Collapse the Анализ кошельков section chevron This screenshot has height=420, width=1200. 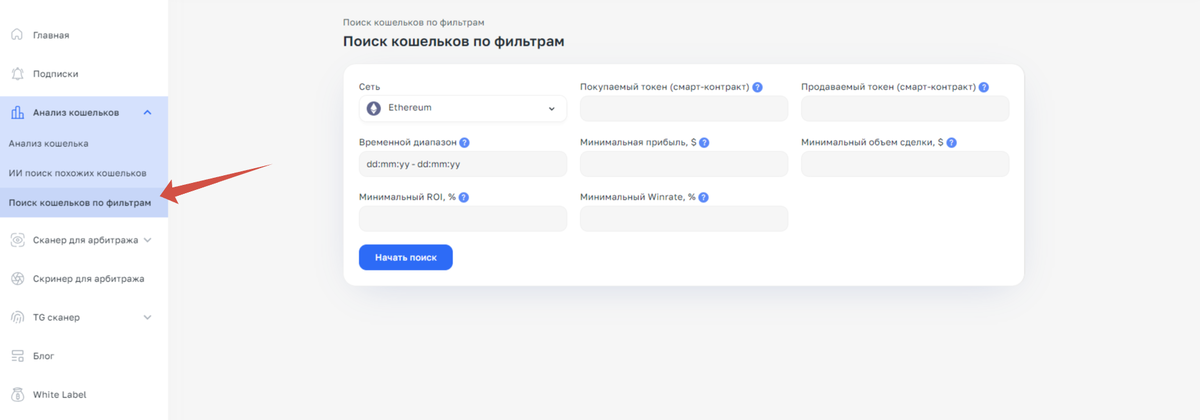pos(148,112)
